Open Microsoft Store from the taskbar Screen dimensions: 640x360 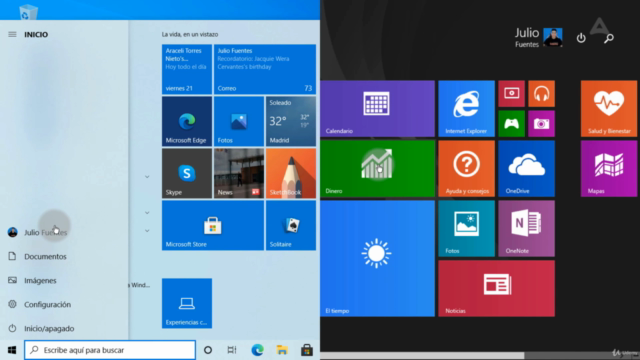(x=307, y=350)
